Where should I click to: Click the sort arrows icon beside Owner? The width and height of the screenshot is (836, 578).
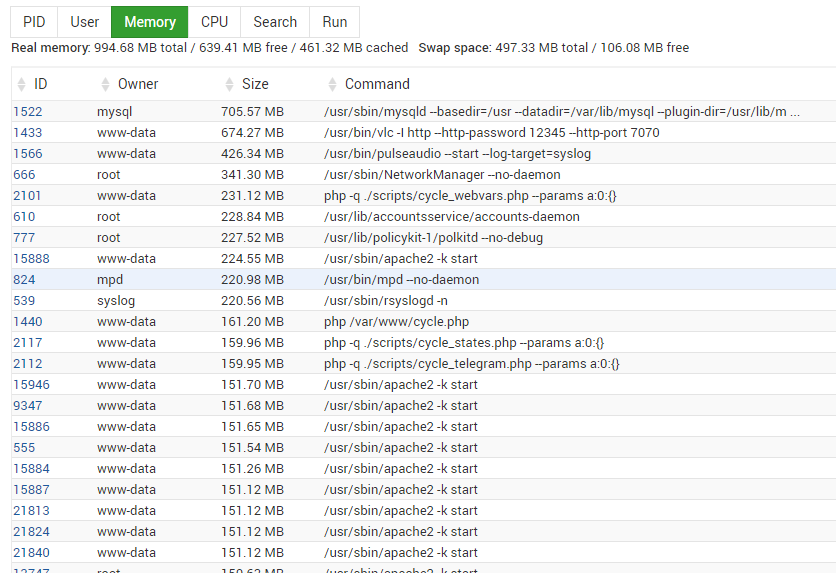105,85
